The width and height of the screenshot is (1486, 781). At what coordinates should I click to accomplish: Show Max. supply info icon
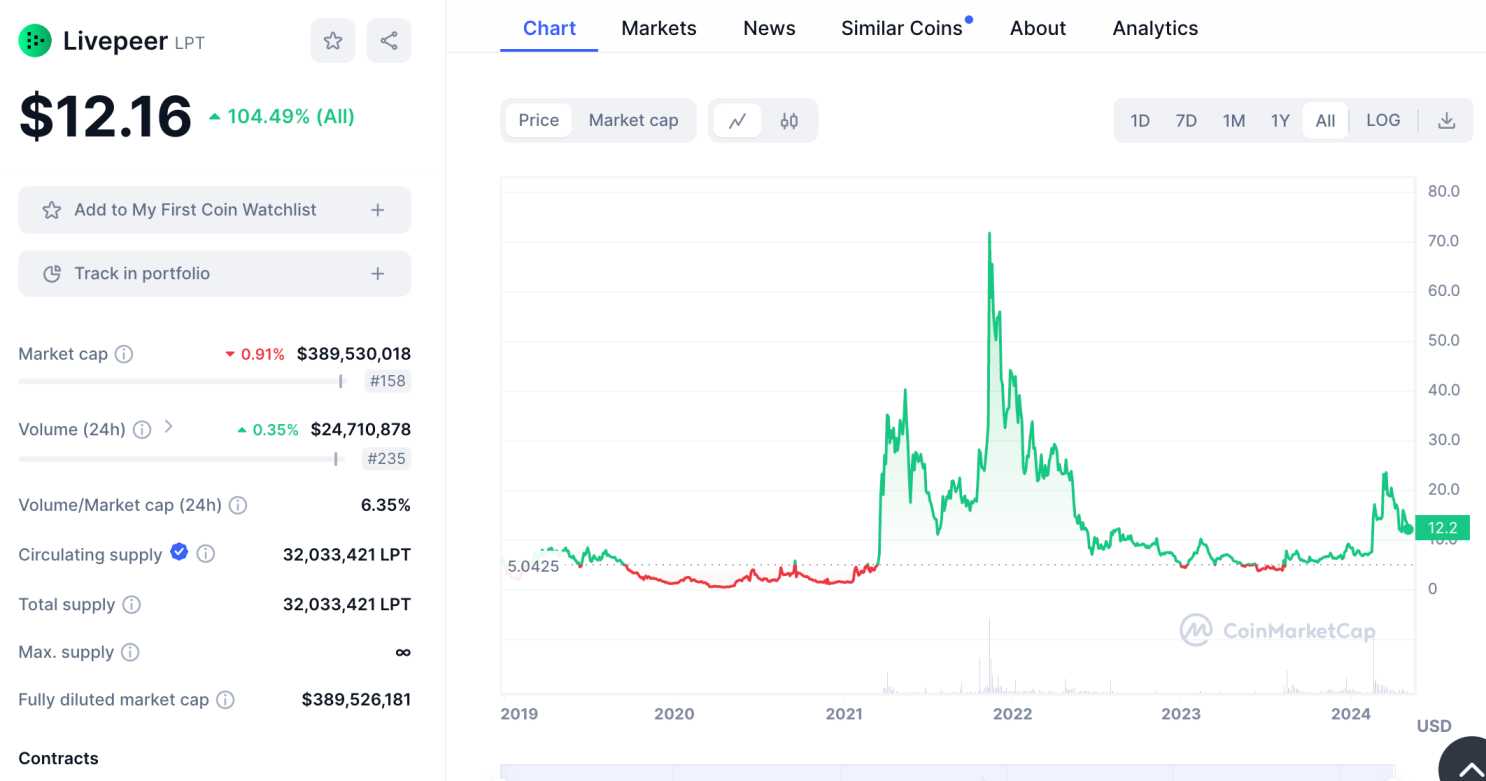point(130,652)
